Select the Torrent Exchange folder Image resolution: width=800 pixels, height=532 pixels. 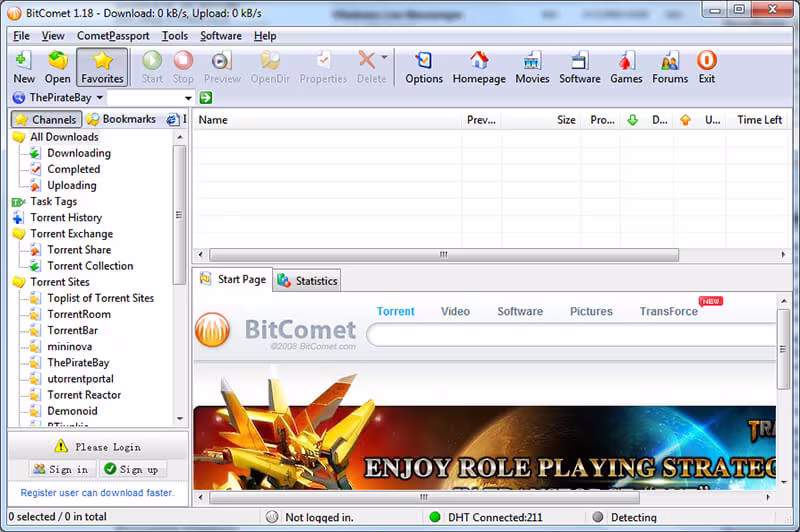click(71, 234)
